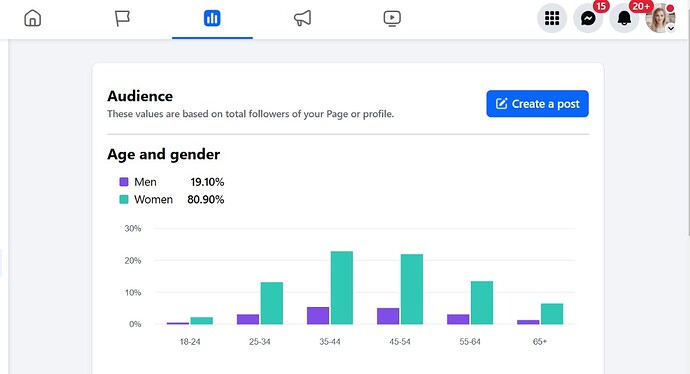Click the purple Men bar for 25-34
This screenshot has height=374, width=690.
click(x=248, y=319)
